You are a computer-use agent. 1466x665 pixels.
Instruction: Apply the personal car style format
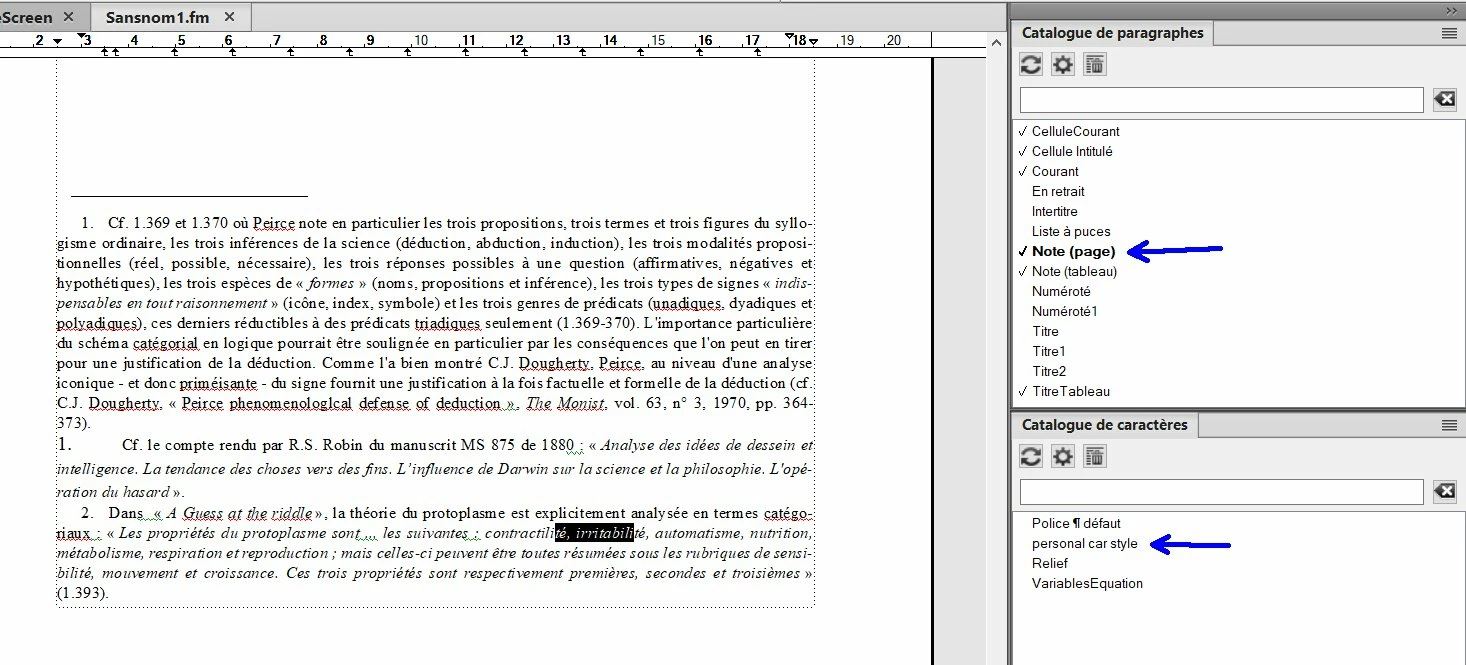(1084, 543)
